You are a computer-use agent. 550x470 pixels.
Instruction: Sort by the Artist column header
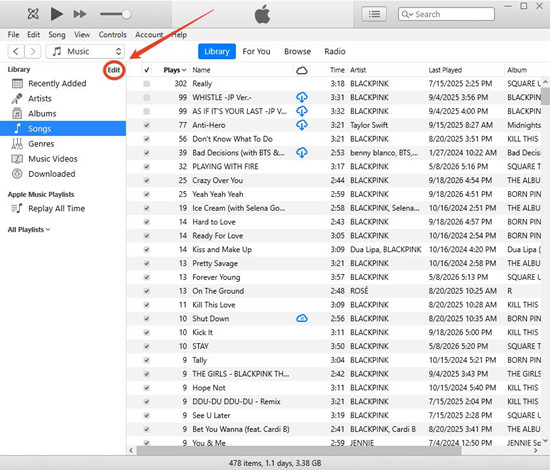click(358, 70)
